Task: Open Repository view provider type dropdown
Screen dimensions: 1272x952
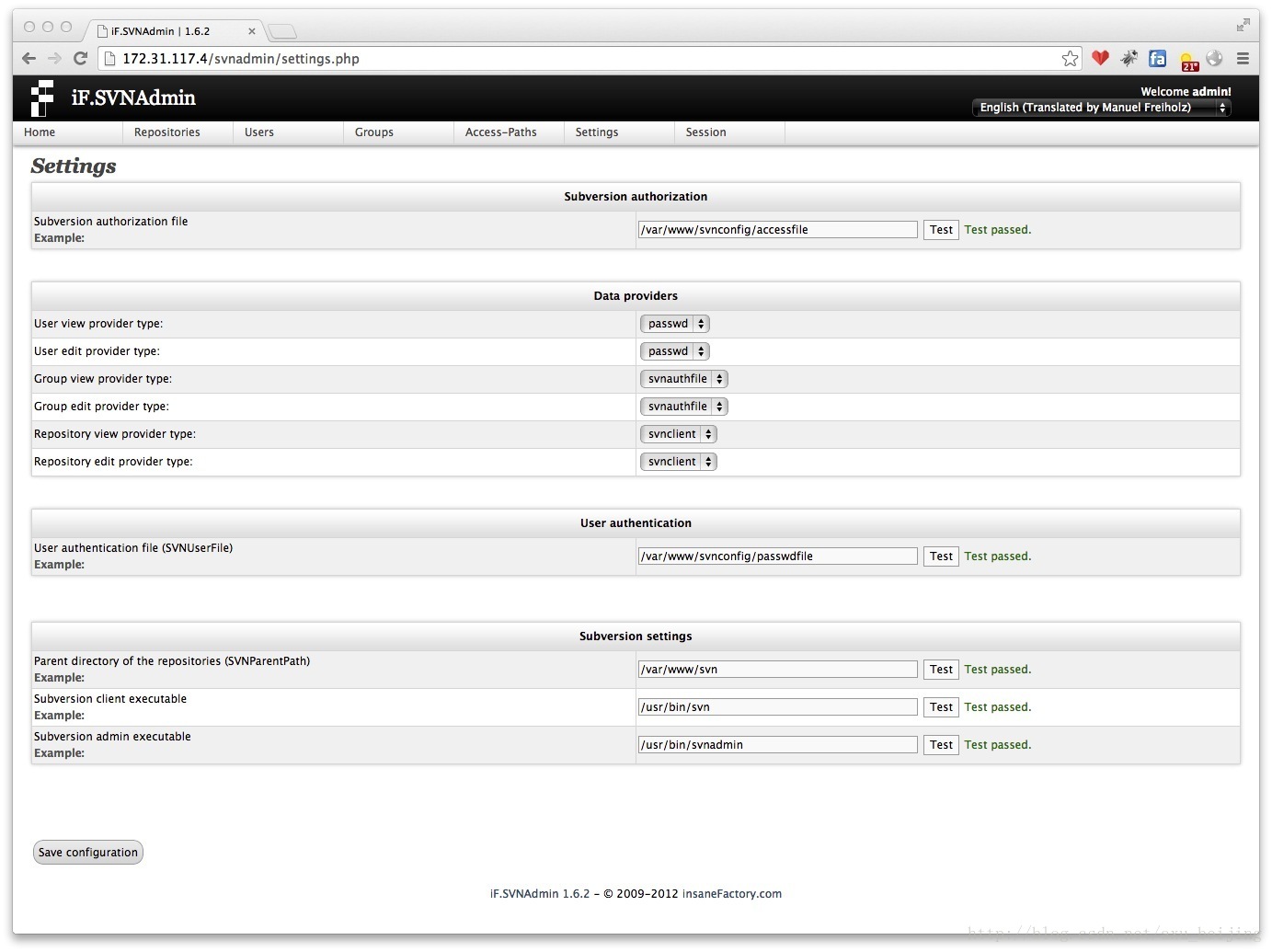Action: pos(679,434)
